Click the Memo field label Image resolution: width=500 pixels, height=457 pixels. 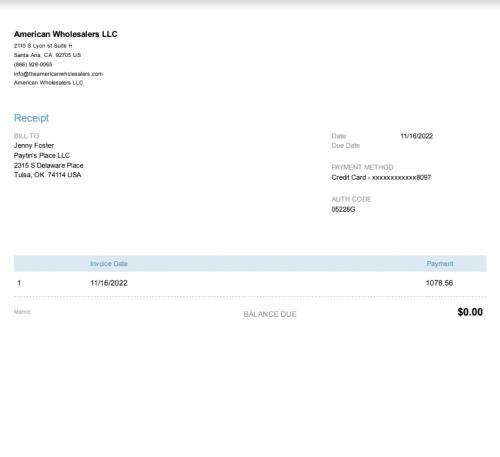[22, 312]
